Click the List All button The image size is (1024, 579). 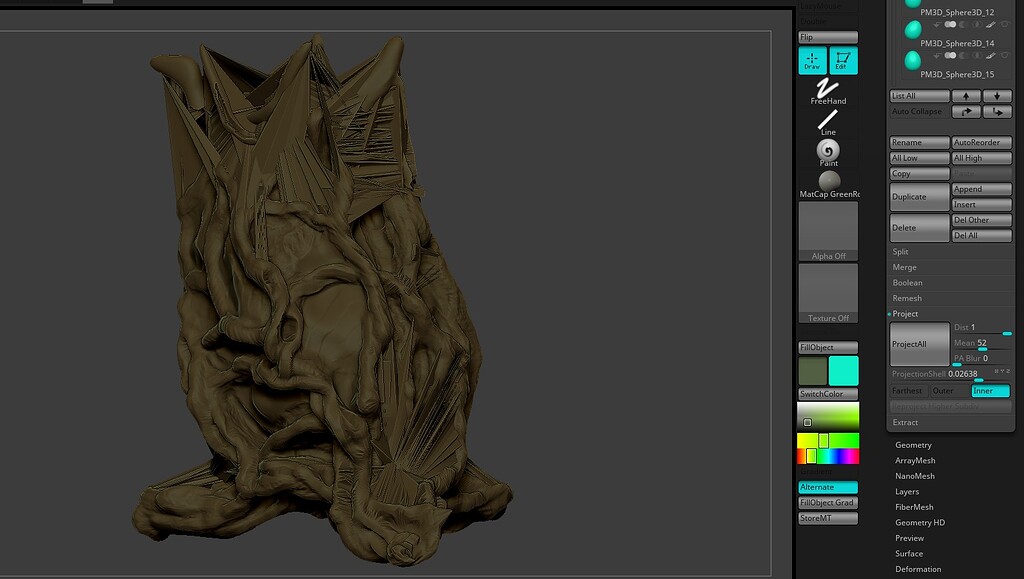click(919, 96)
